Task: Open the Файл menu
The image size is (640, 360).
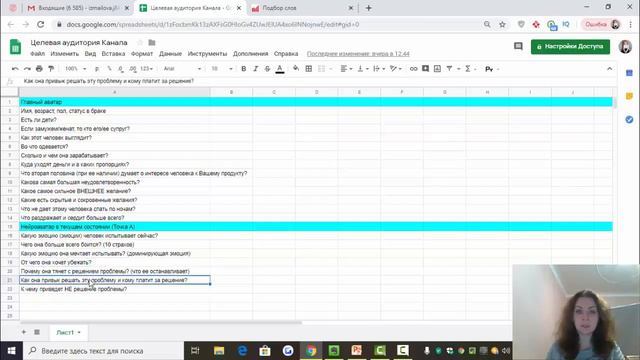Action: 38,53
